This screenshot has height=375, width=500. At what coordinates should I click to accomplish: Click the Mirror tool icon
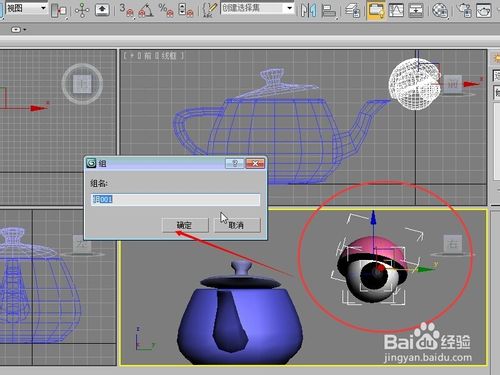pyautogui.click(x=308, y=10)
